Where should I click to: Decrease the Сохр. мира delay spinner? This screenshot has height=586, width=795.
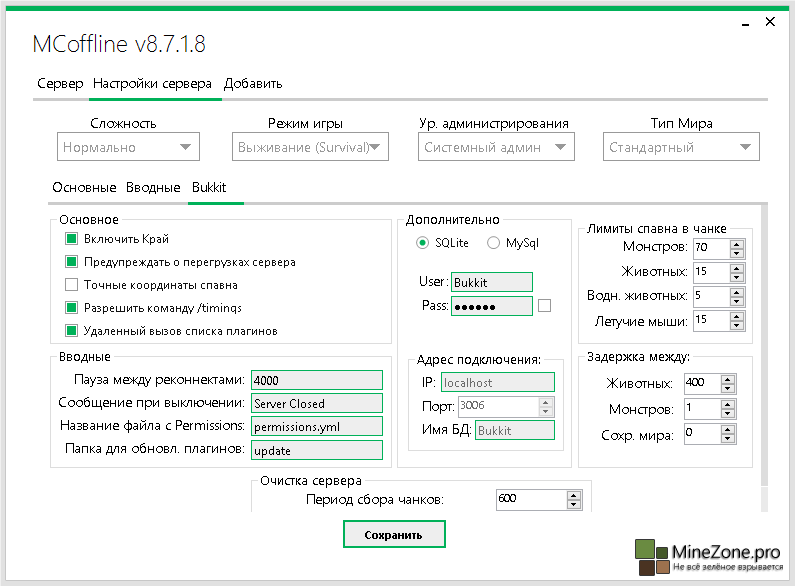click(729, 438)
